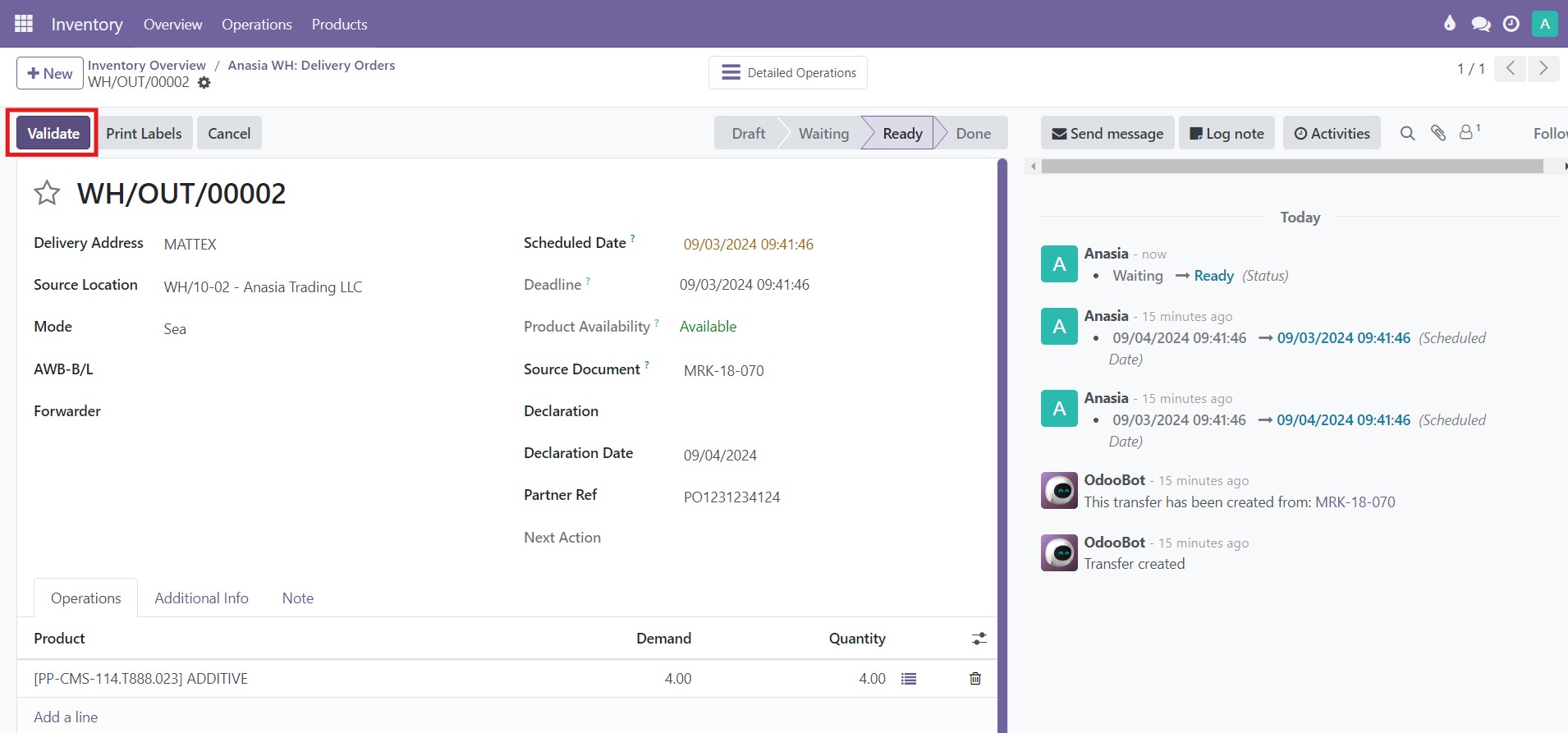
Task: Open the activities clock icon in top bar
Action: (x=1511, y=24)
